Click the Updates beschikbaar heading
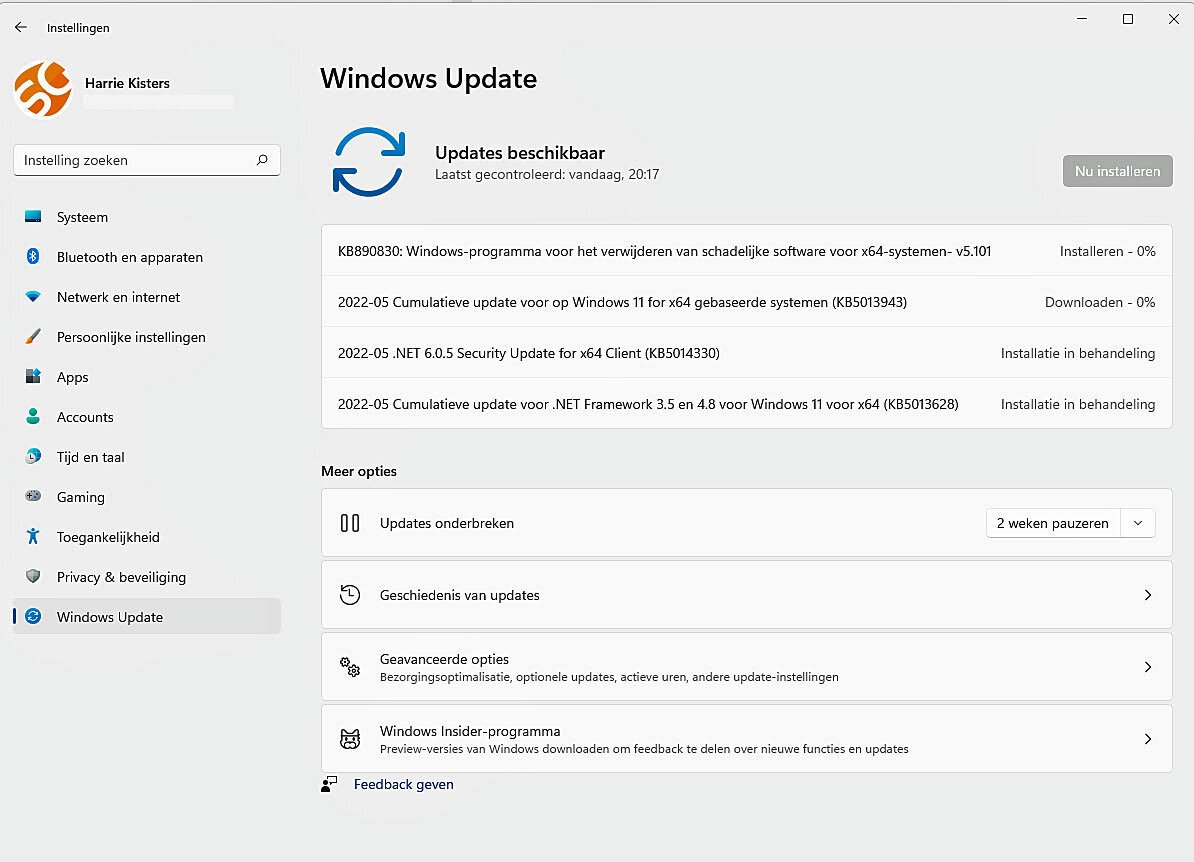 [519, 152]
